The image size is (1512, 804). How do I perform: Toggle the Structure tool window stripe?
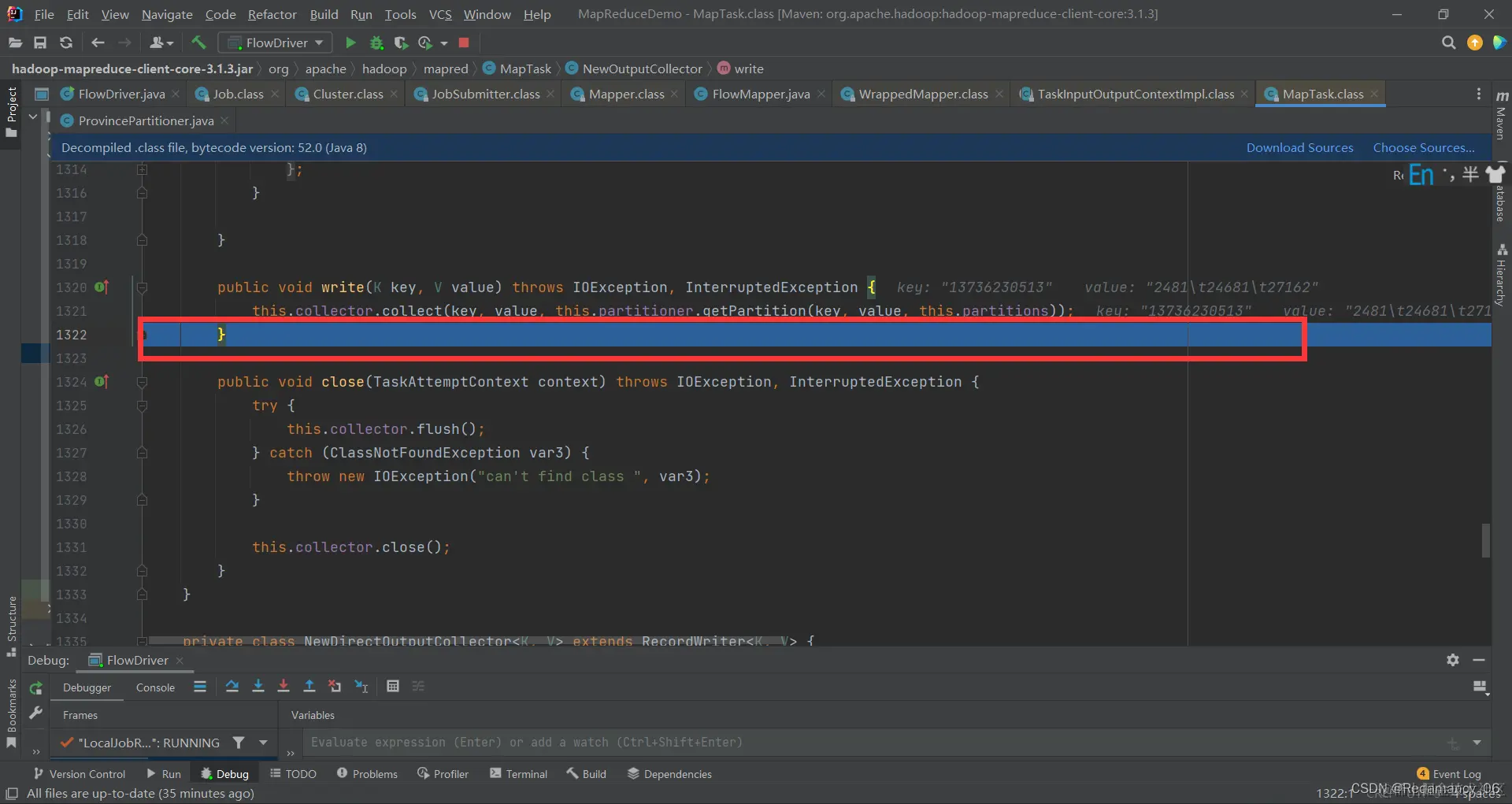(12, 626)
